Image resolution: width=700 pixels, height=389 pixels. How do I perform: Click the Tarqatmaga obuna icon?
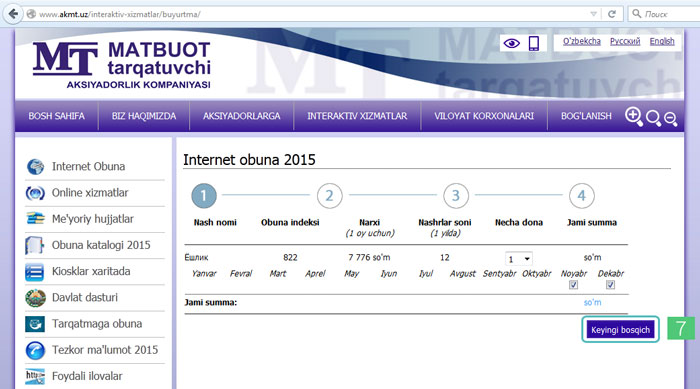point(35,324)
